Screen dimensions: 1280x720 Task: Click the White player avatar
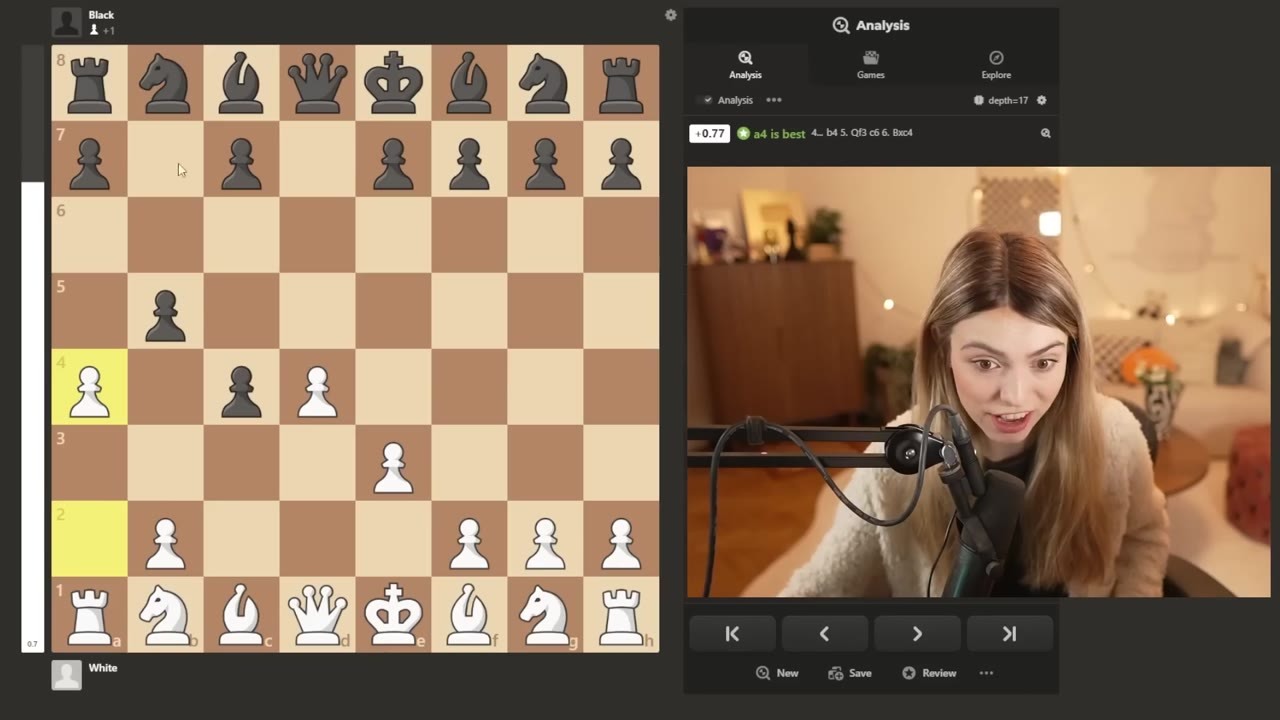(67, 675)
